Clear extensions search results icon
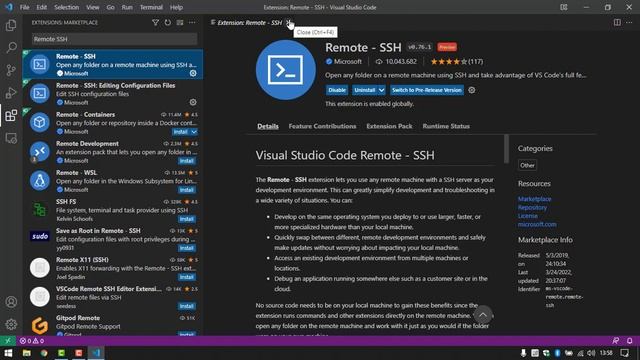 pos(180,22)
